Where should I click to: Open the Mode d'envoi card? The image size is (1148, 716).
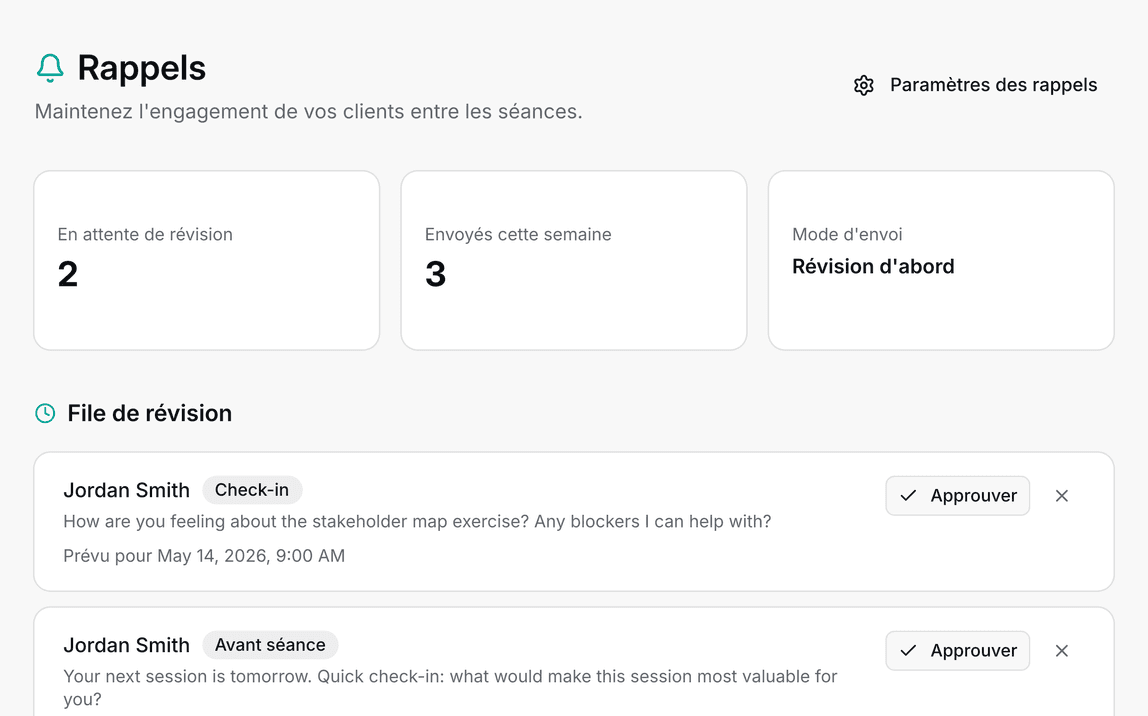click(941, 261)
